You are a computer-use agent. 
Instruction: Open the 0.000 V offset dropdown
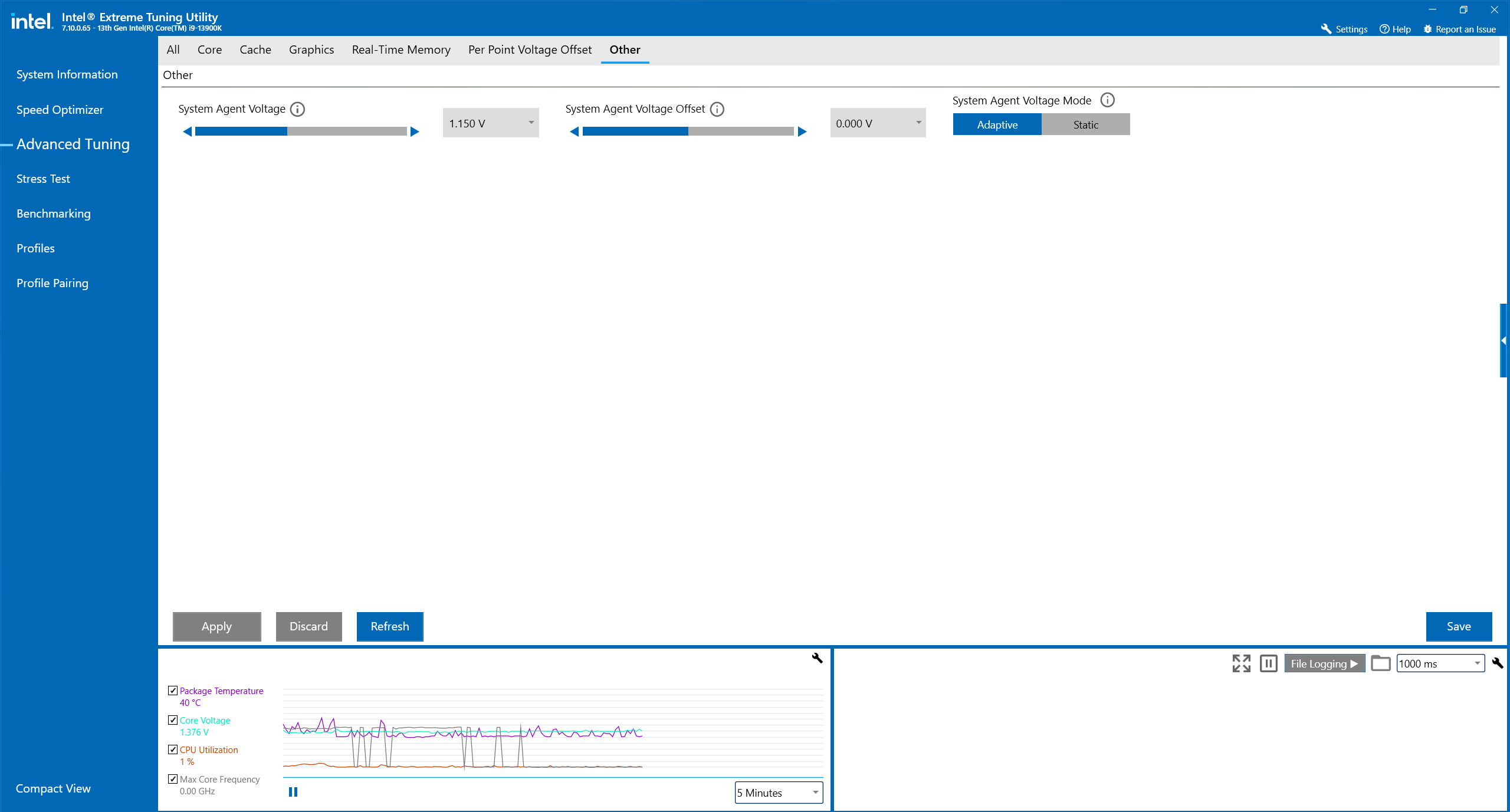click(878, 123)
